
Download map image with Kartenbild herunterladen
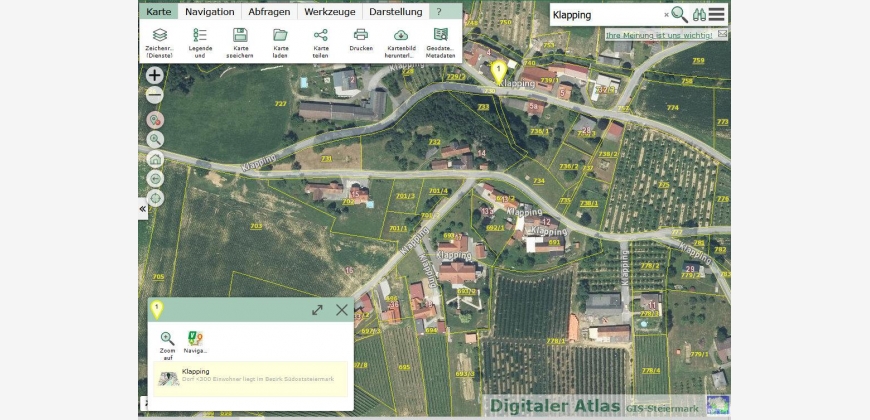tap(400, 40)
